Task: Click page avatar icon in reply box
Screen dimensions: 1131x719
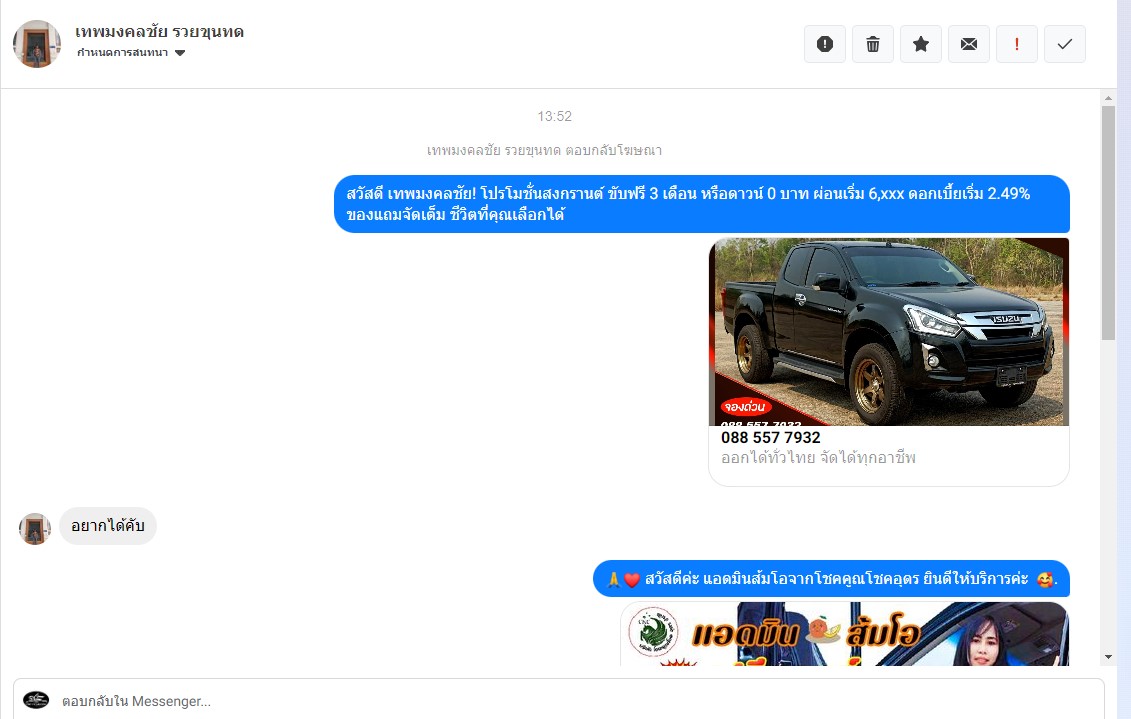Action: (36, 700)
